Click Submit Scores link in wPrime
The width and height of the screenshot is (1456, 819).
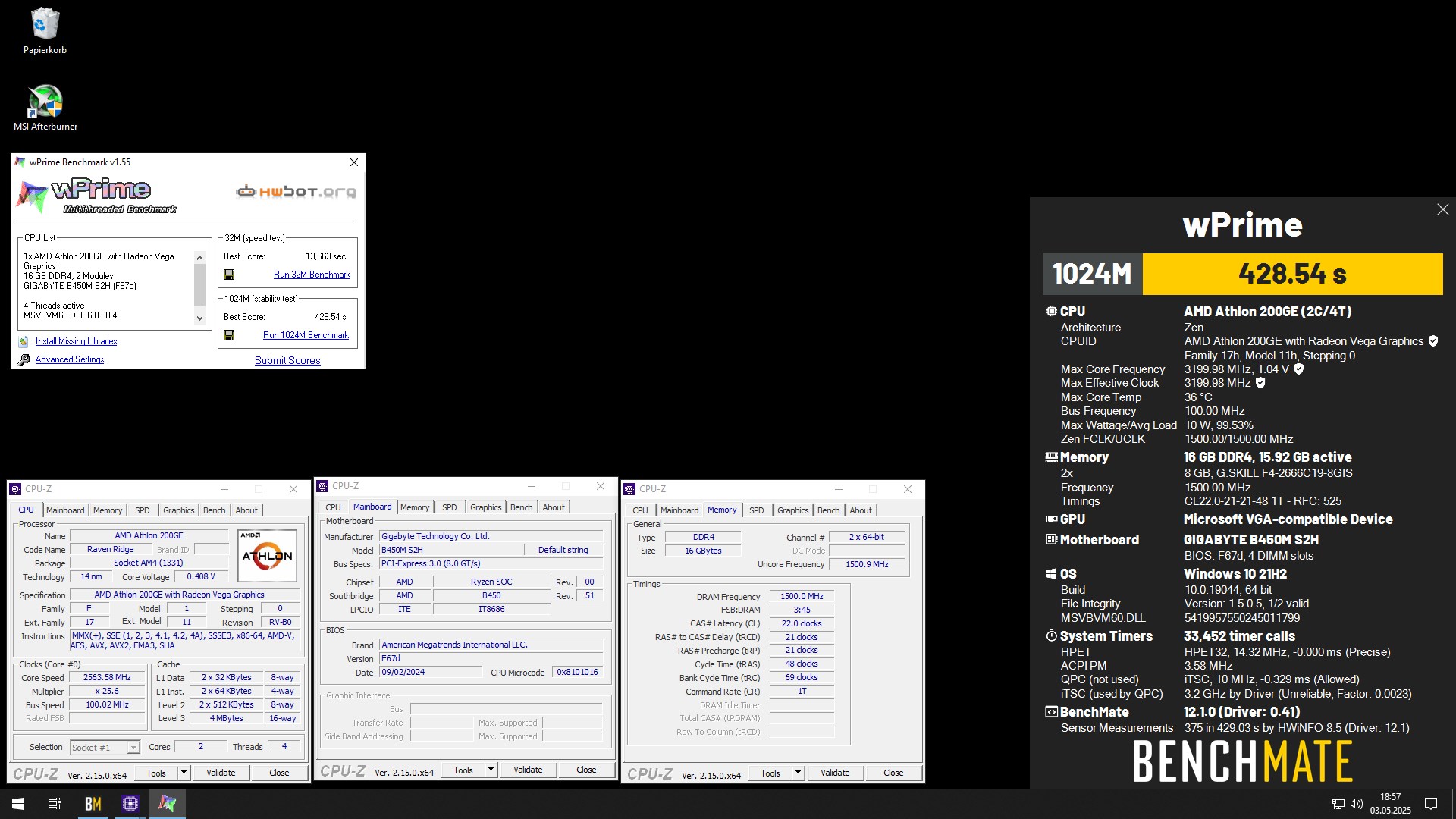click(x=287, y=360)
